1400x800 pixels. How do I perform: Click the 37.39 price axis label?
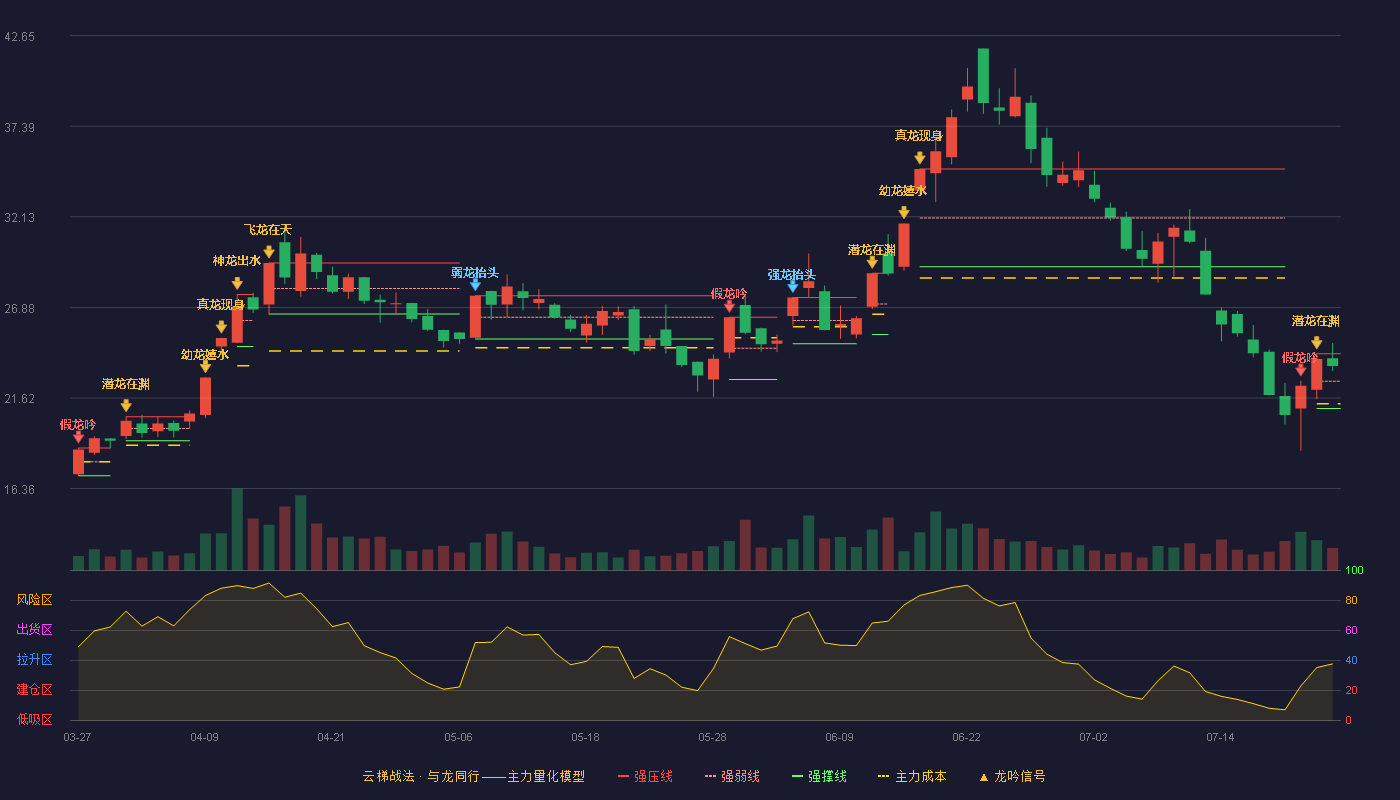(x=19, y=127)
